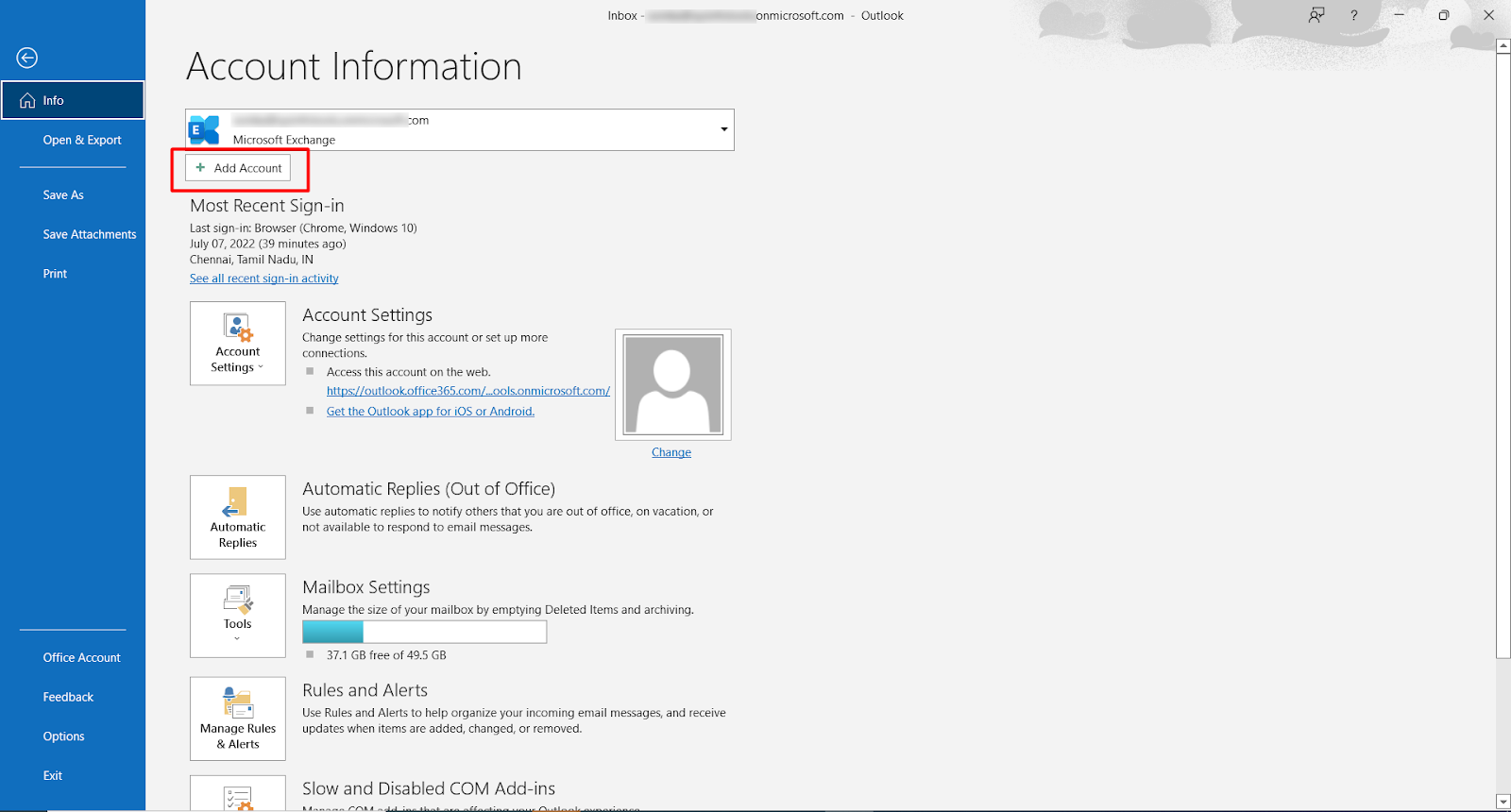Click the vertical scrollbar thumb
The height and width of the screenshot is (812, 1511).
point(1503,355)
